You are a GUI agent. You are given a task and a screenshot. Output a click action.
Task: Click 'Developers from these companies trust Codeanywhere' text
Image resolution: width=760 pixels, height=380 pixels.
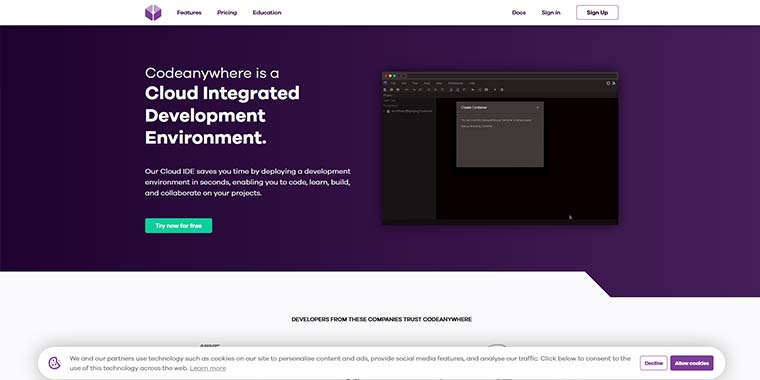pyautogui.click(x=381, y=319)
